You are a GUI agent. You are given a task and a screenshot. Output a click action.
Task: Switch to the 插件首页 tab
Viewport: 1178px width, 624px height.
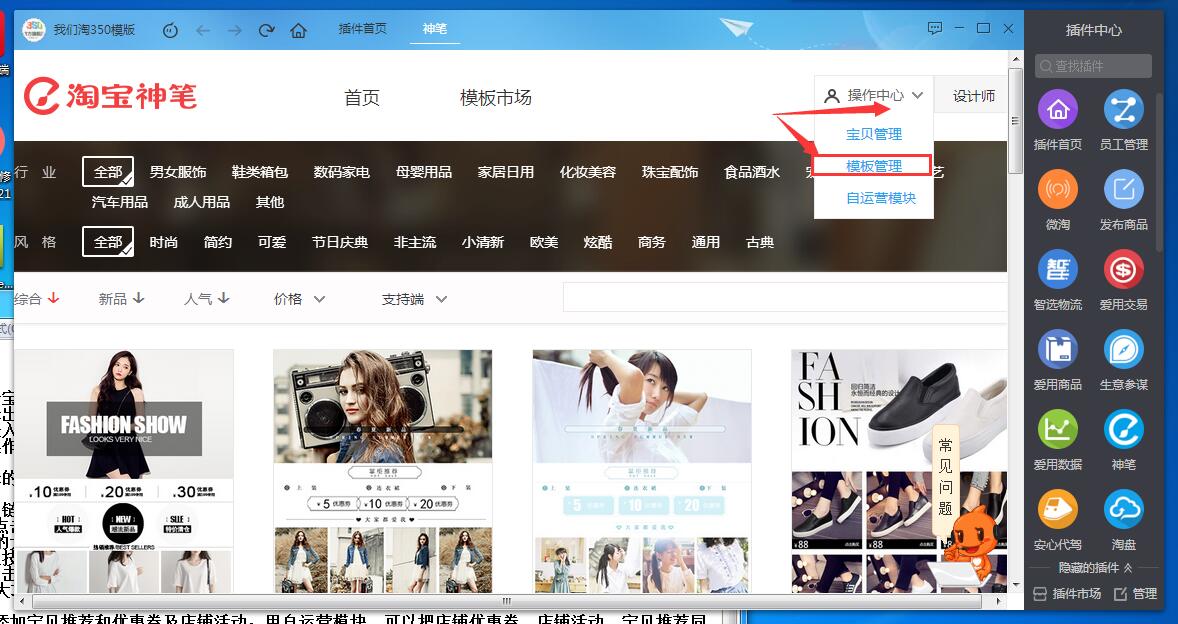click(x=363, y=29)
